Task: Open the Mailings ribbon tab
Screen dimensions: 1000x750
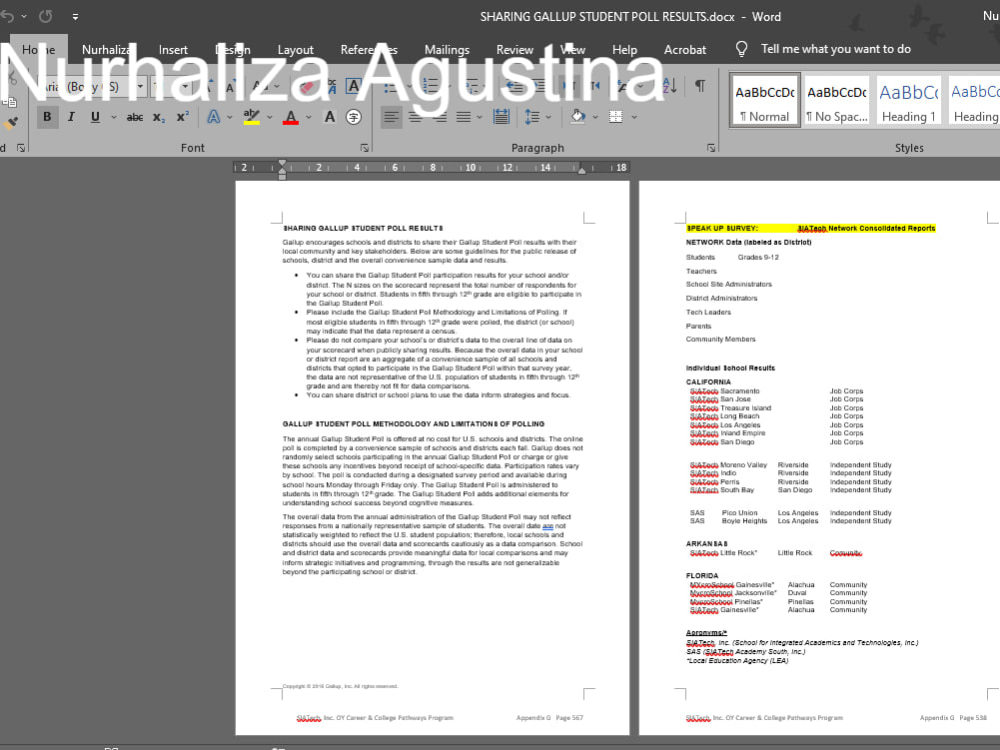Action: (x=446, y=50)
